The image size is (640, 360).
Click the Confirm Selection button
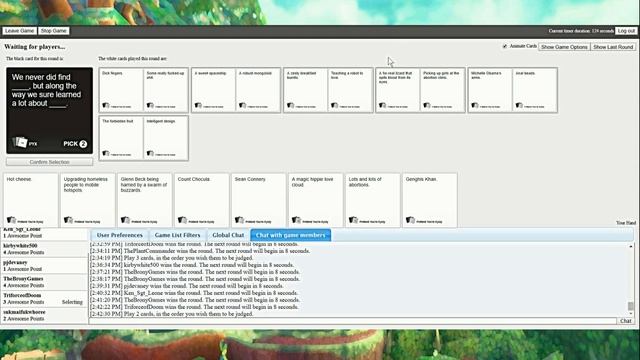point(49,162)
